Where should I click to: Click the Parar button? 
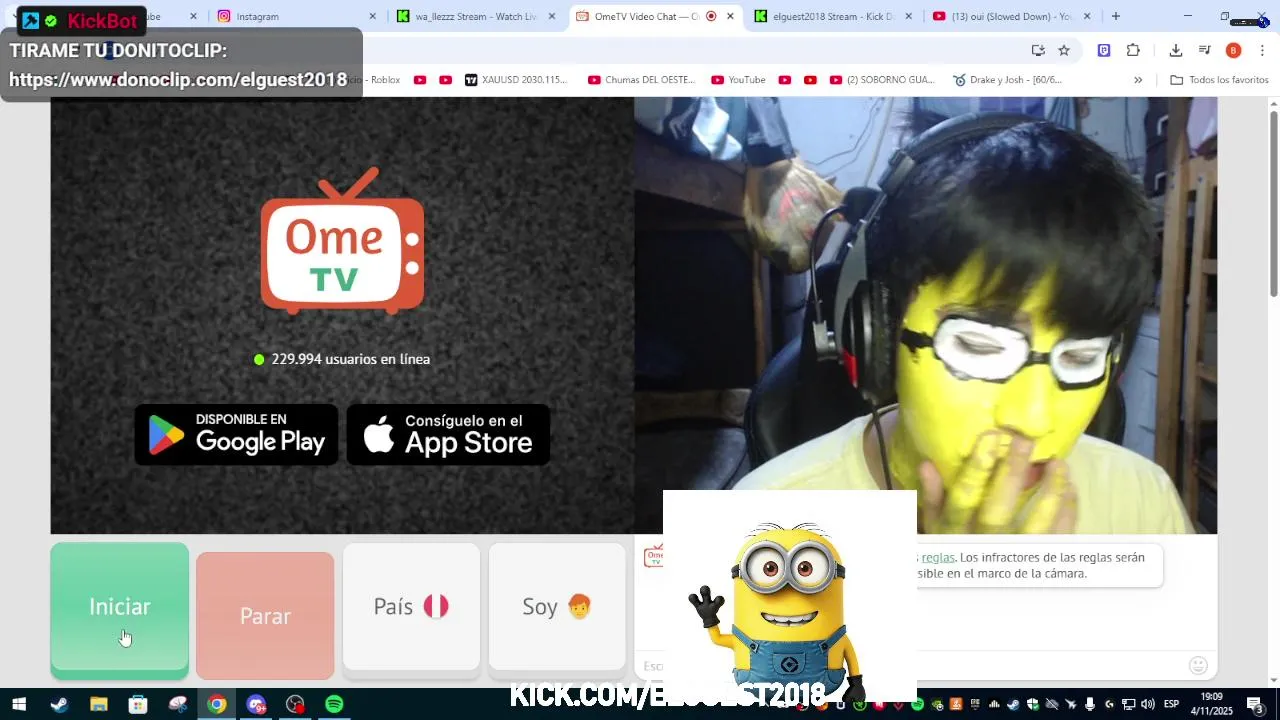[x=265, y=616]
